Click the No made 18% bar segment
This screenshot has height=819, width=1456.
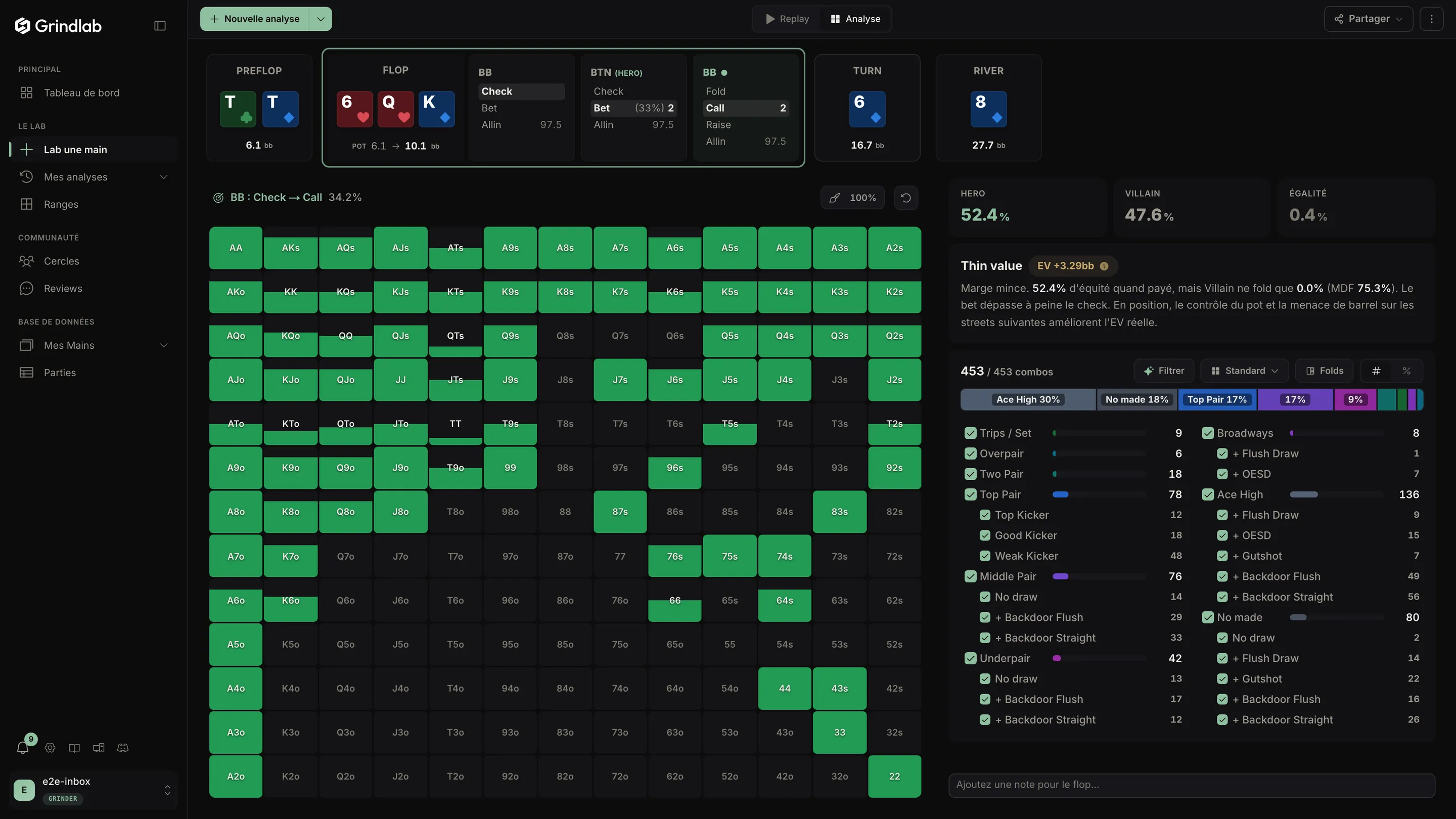point(1136,399)
